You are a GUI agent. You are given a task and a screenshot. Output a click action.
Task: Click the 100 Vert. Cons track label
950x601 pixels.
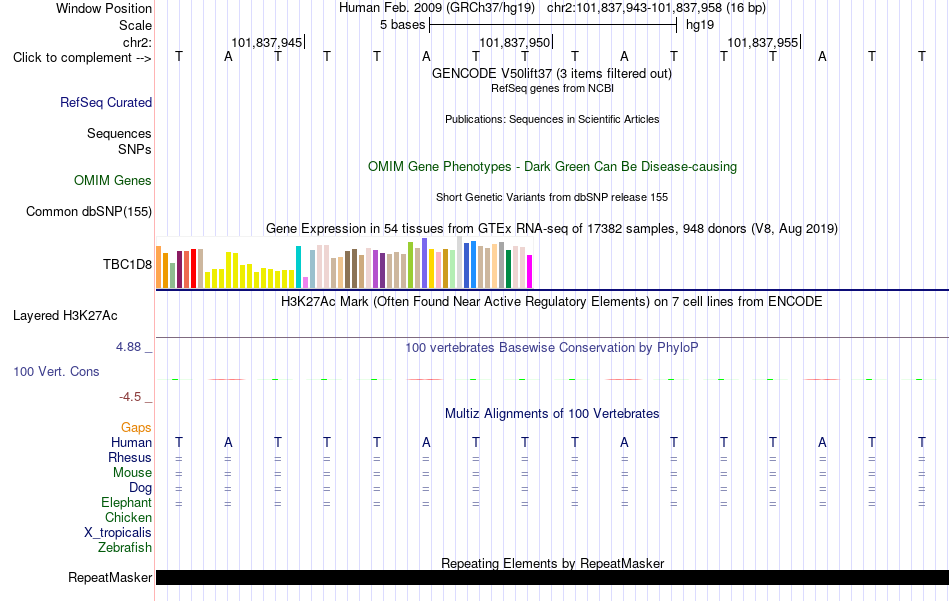tap(56, 371)
